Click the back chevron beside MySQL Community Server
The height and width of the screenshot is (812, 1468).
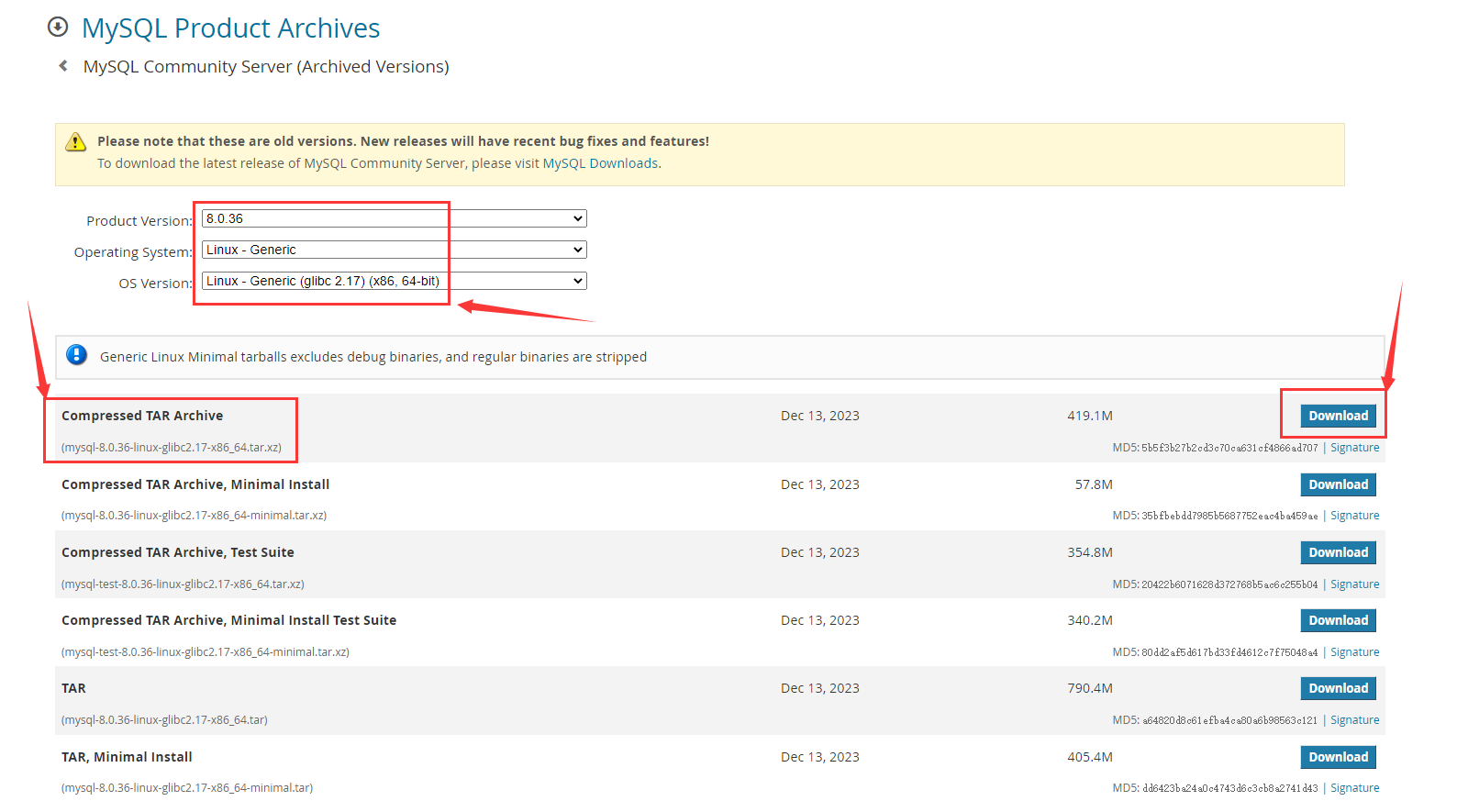(63, 66)
